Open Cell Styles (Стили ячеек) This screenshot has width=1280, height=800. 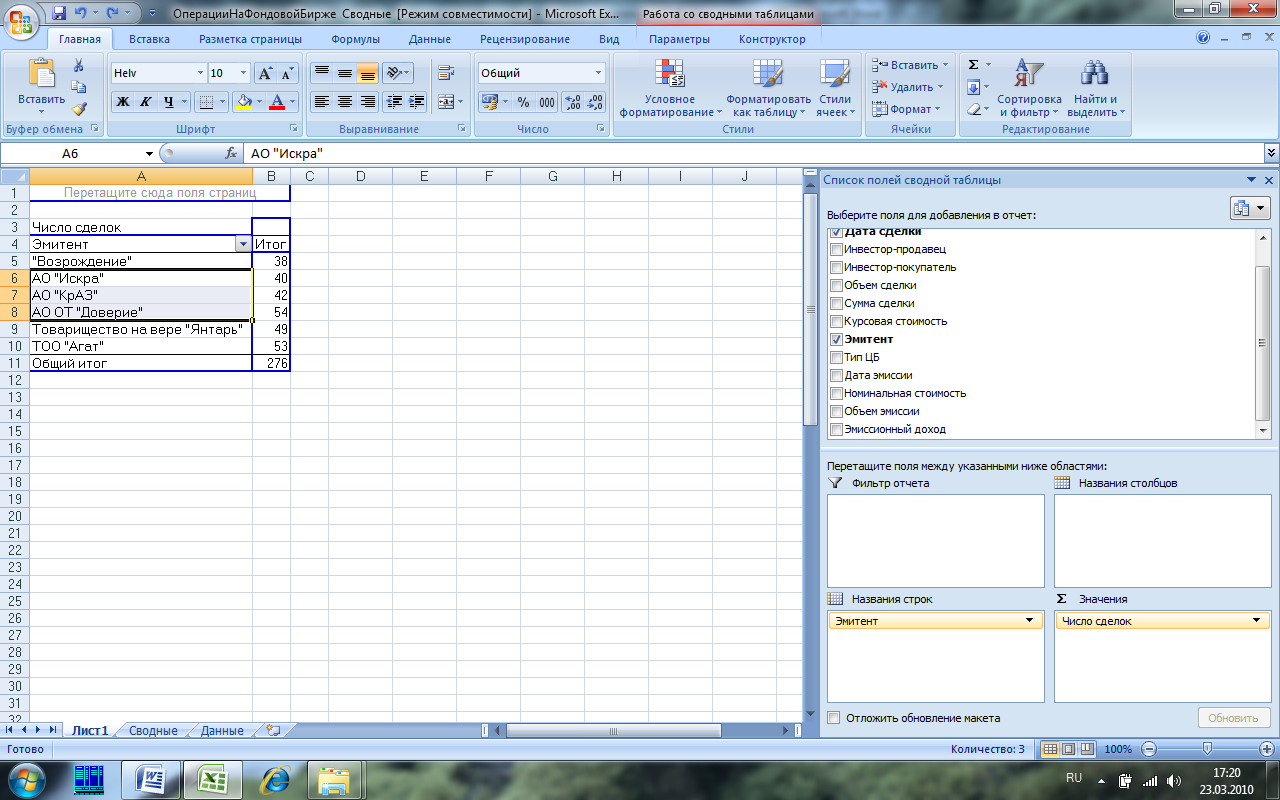(x=834, y=87)
